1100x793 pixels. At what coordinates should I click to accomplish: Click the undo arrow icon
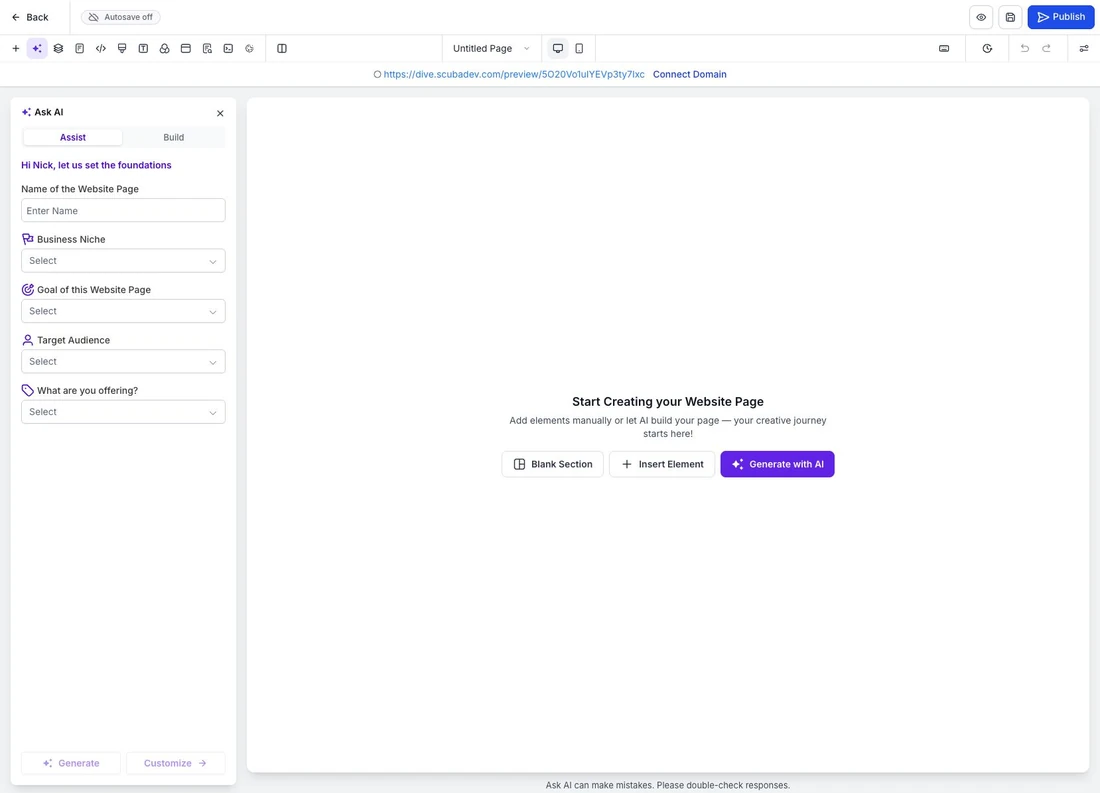click(1025, 48)
